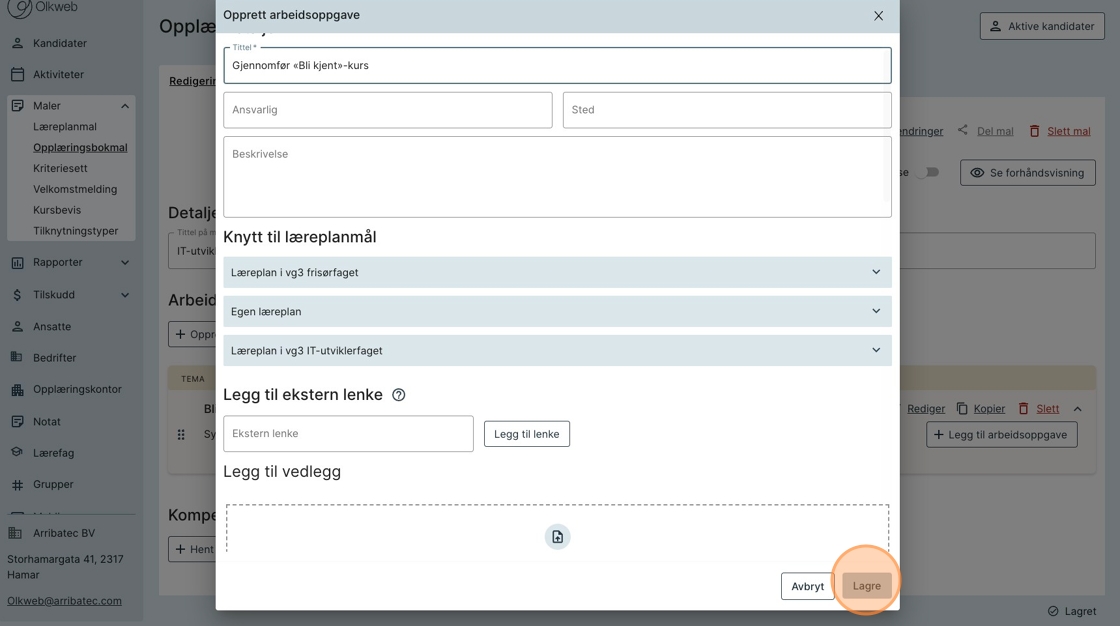Close the Opprett arbeidsoppgave dialog
The image size is (1120, 626).
879,16
